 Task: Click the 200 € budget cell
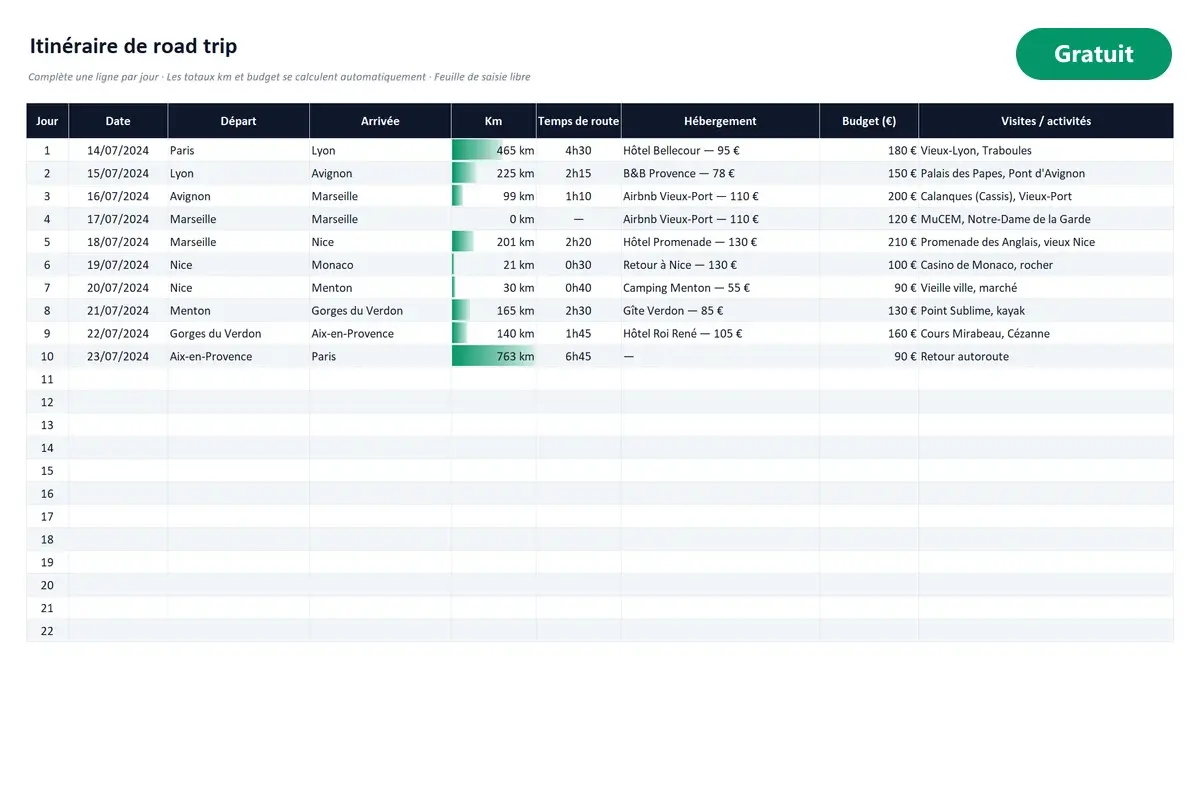click(x=869, y=197)
